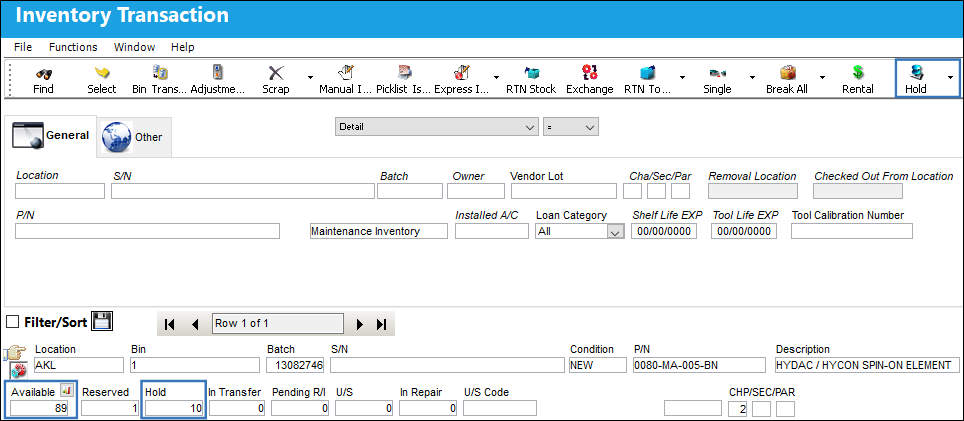Click the Batch filter field
This screenshot has height=421, width=964.
409,191
